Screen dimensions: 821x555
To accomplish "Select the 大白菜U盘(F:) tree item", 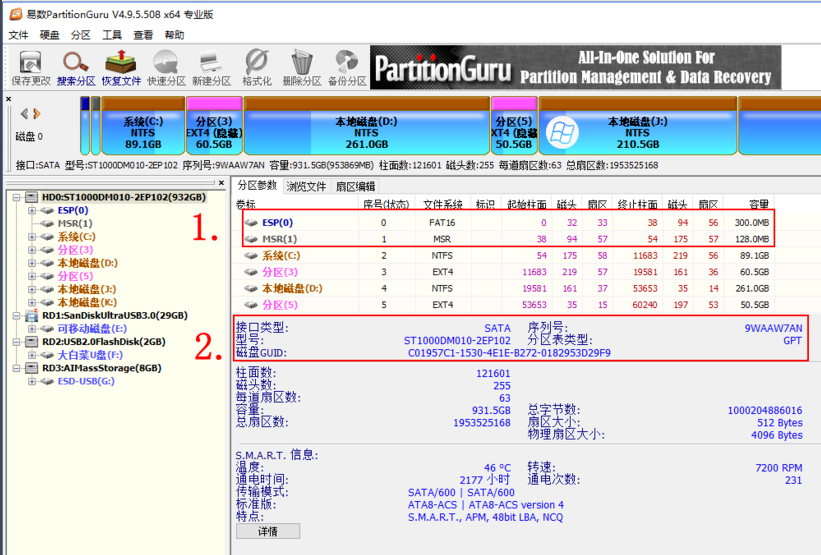I will click(89, 355).
